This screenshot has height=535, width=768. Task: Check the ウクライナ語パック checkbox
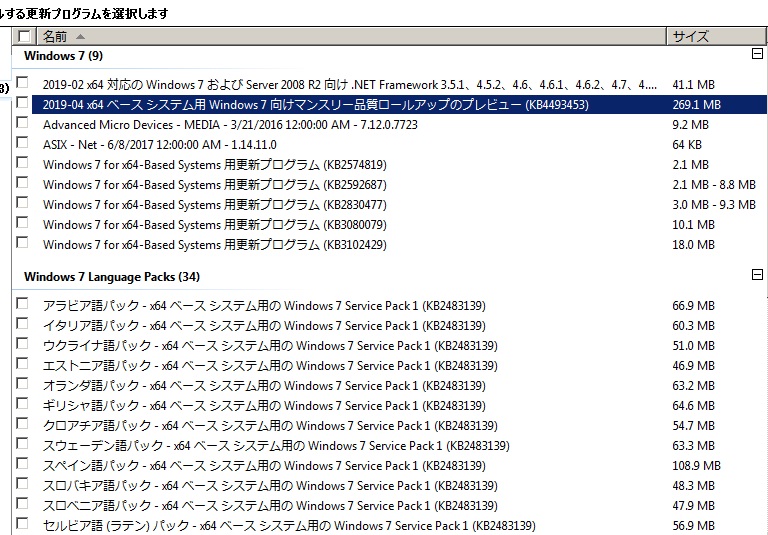pos(23,343)
